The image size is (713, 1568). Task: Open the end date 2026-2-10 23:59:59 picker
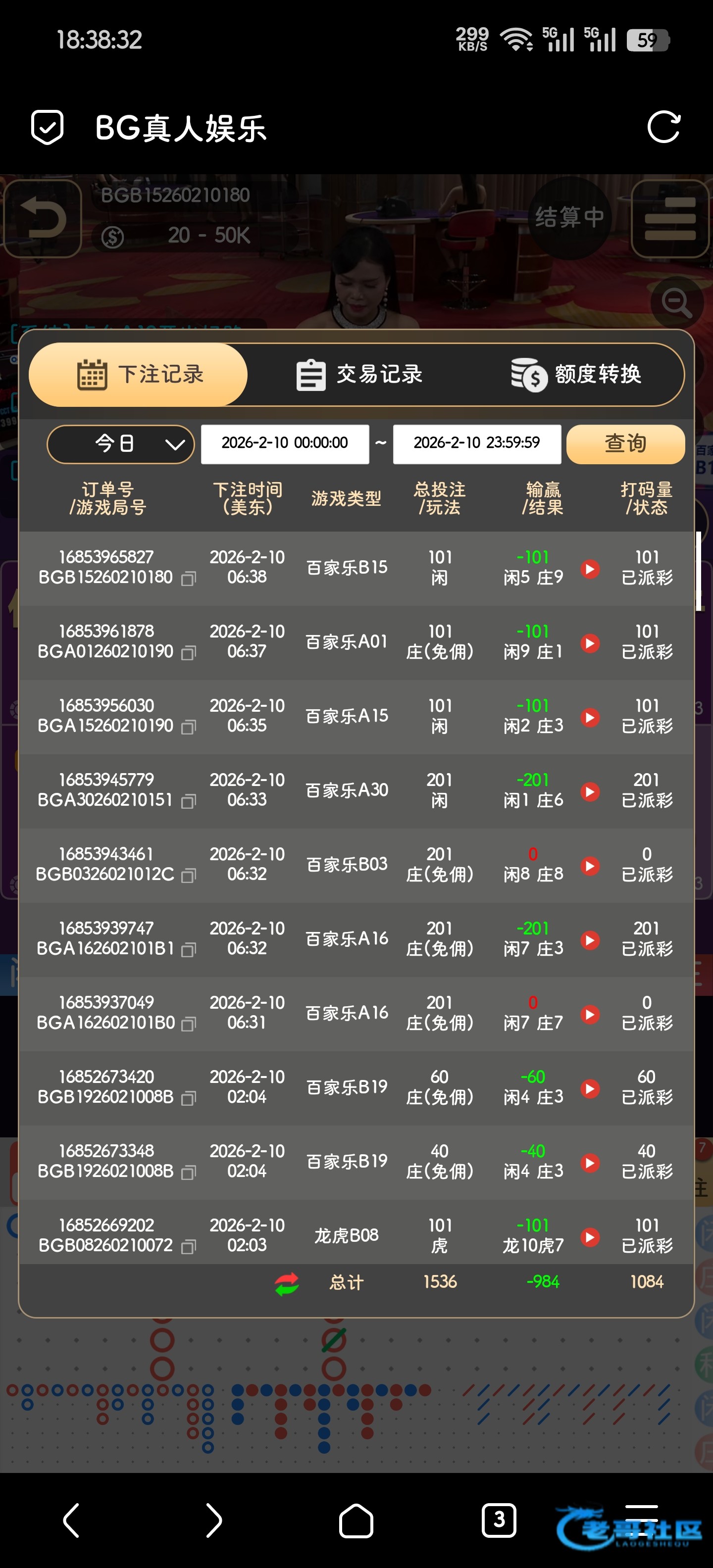coord(476,444)
